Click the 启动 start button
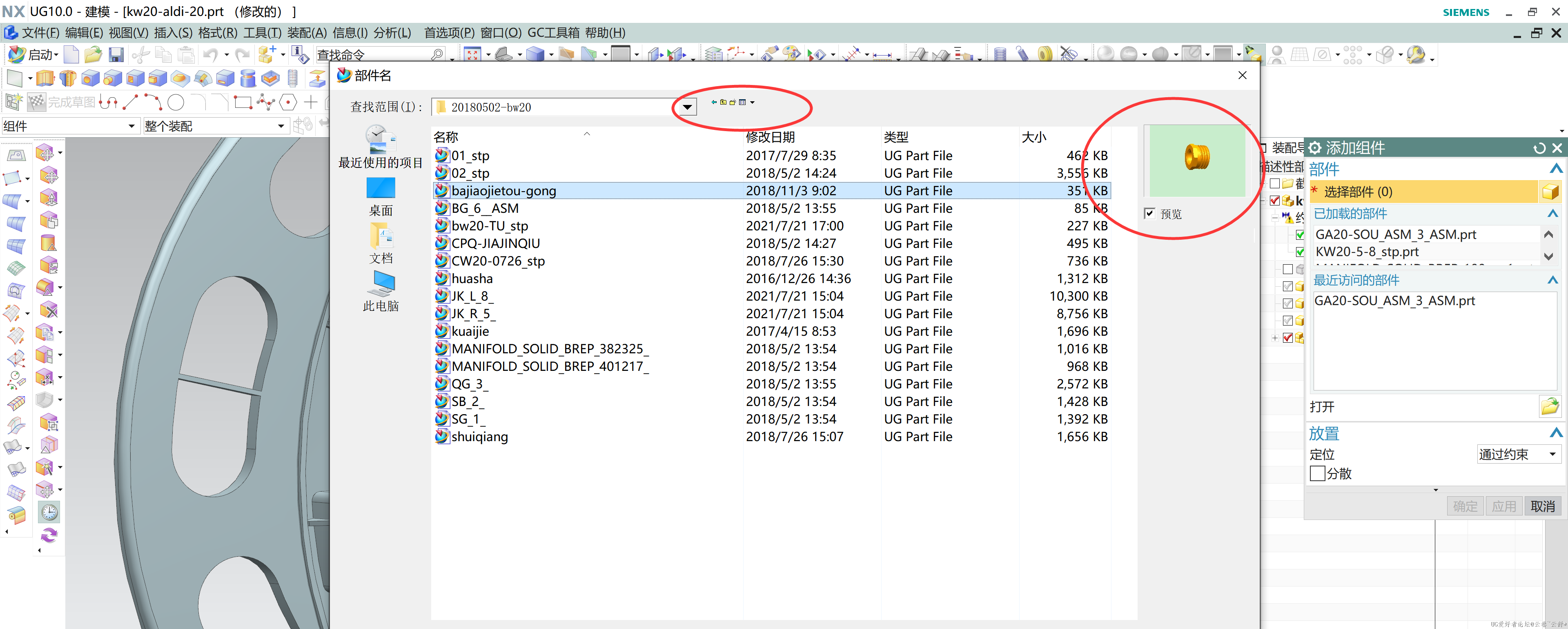The image size is (1568, 629). click(x=33, y=55)
